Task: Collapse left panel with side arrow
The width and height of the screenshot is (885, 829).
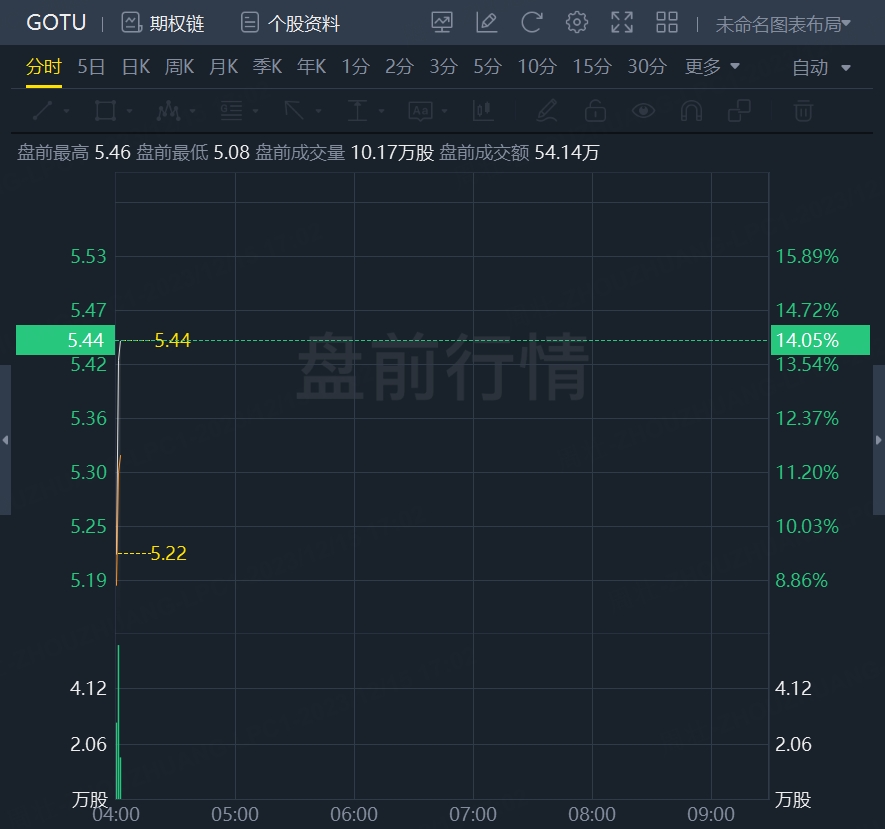Action: (5, 440)
